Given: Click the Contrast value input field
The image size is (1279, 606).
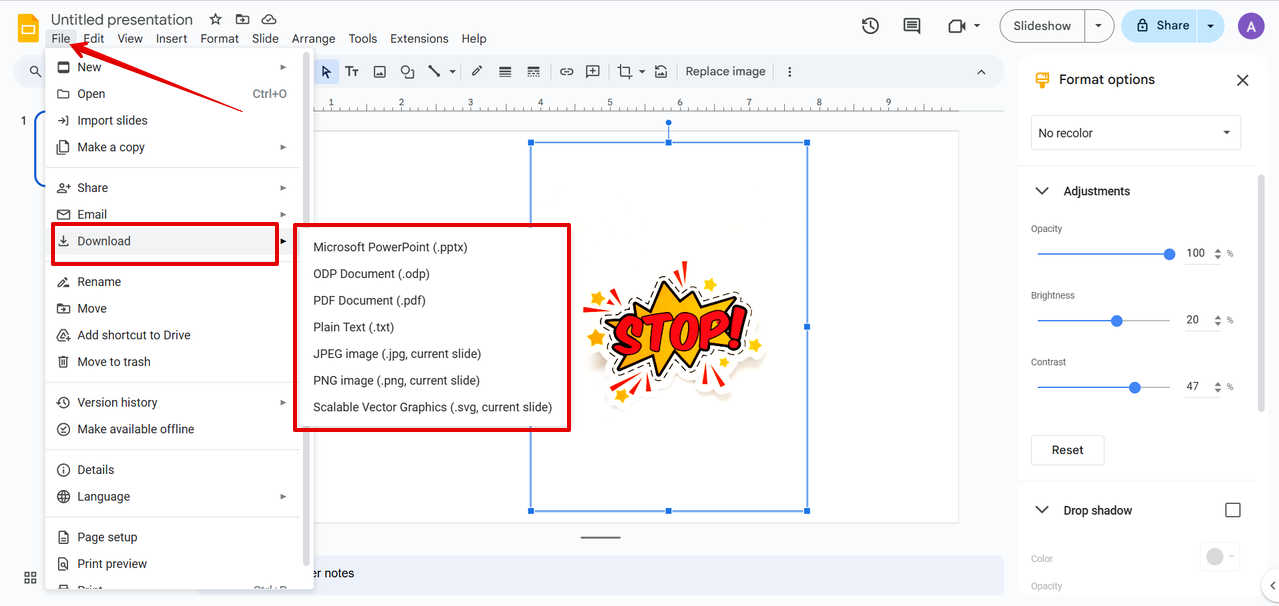Looking at the screenshot, I should [1196, 387].
